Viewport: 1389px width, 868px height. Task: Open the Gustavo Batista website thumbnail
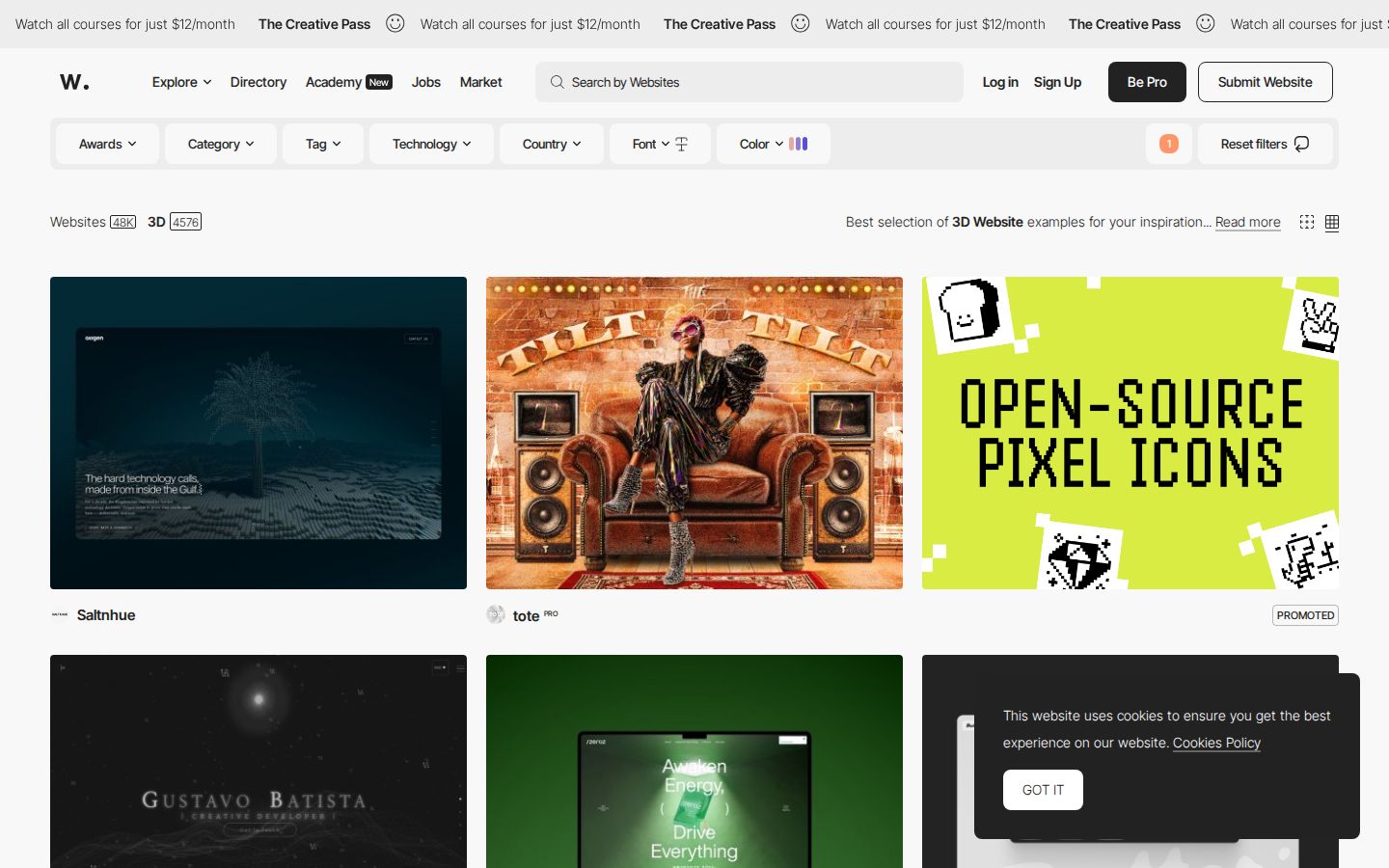[259, 761]
